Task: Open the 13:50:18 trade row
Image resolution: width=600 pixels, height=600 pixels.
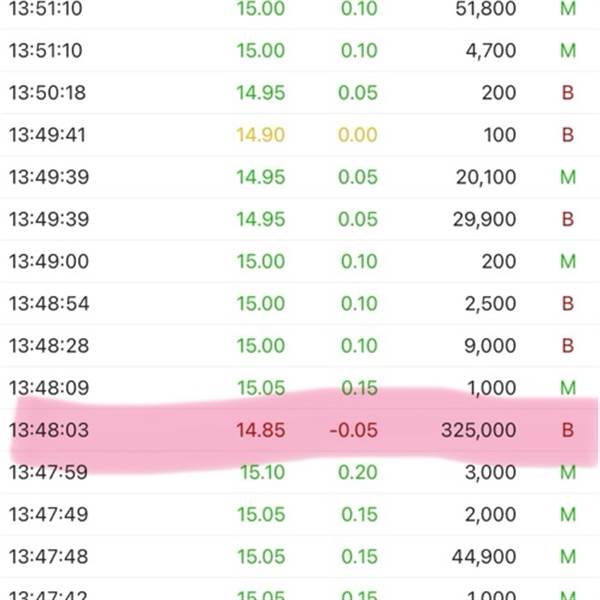Action: [300, 93]
